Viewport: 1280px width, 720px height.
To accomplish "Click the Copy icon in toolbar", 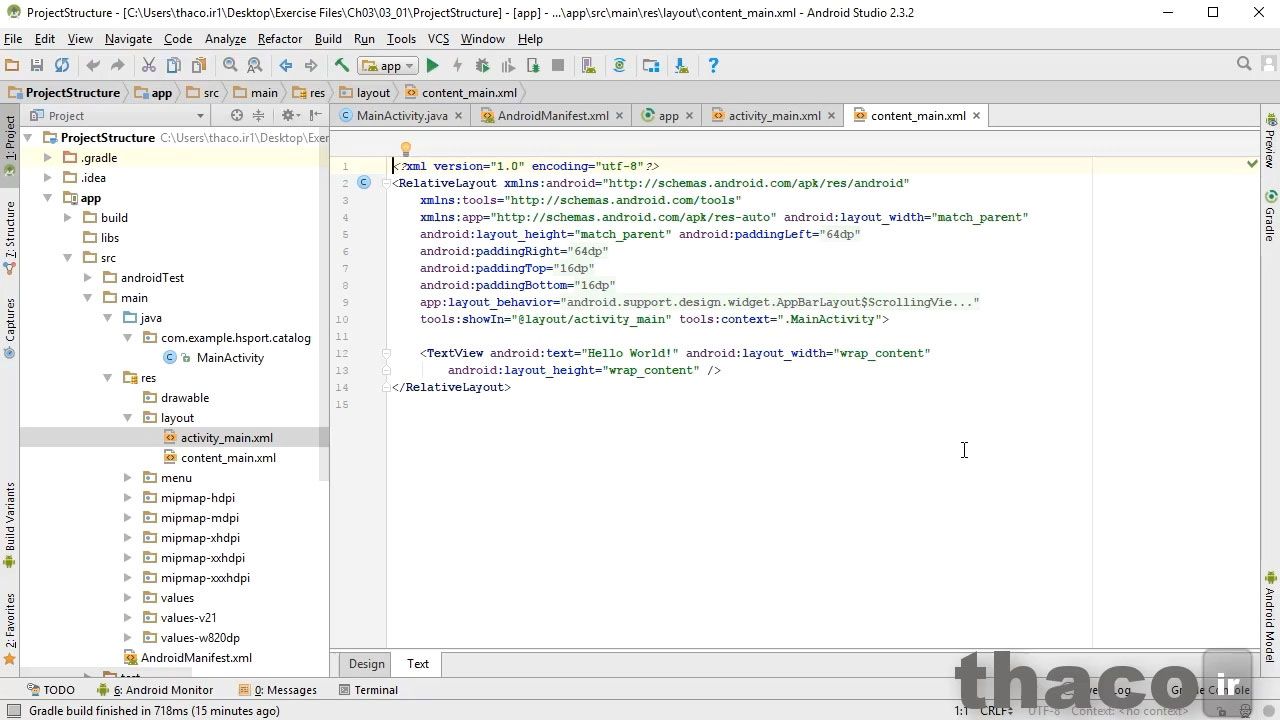I will point(174,65).
